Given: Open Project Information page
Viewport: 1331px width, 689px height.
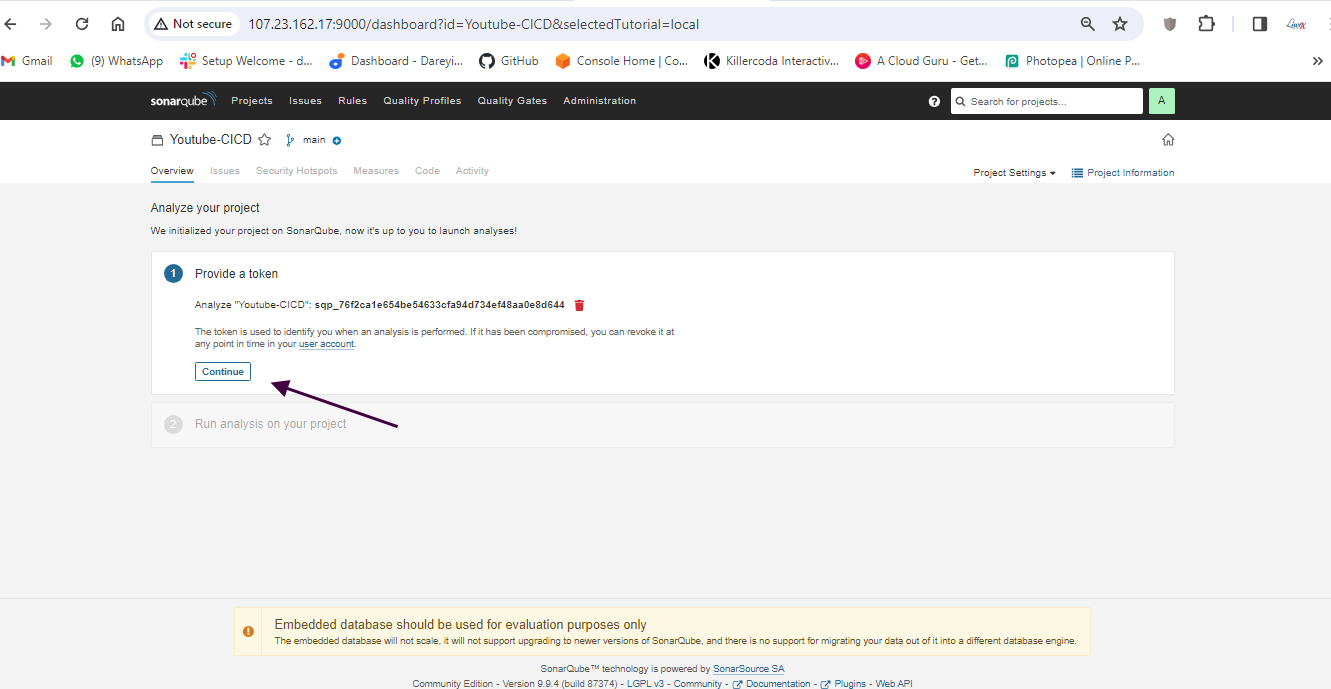Looking at the screenshot, I should (x=1122, y=173).
